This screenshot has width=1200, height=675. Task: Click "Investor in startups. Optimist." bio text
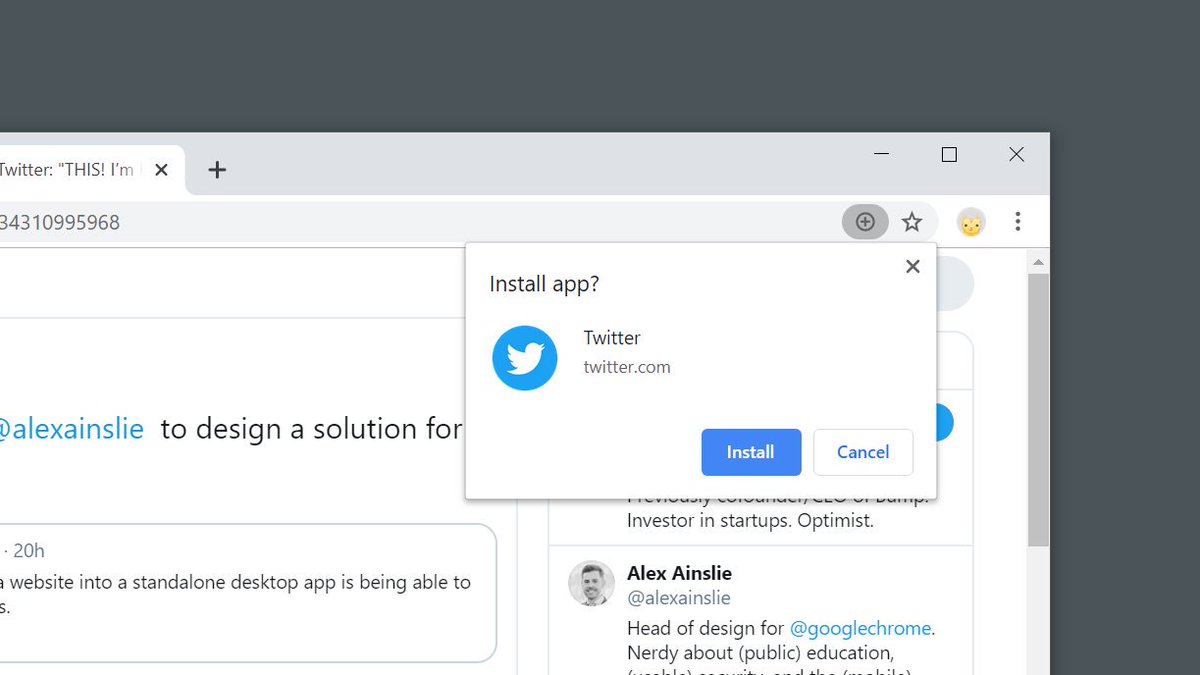click(x=750, y=520)
